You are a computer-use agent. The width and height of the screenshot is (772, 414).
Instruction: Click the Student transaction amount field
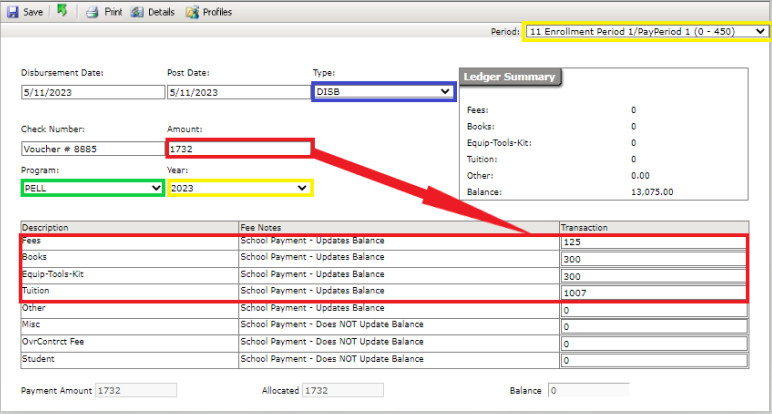[x=654, y=361]
